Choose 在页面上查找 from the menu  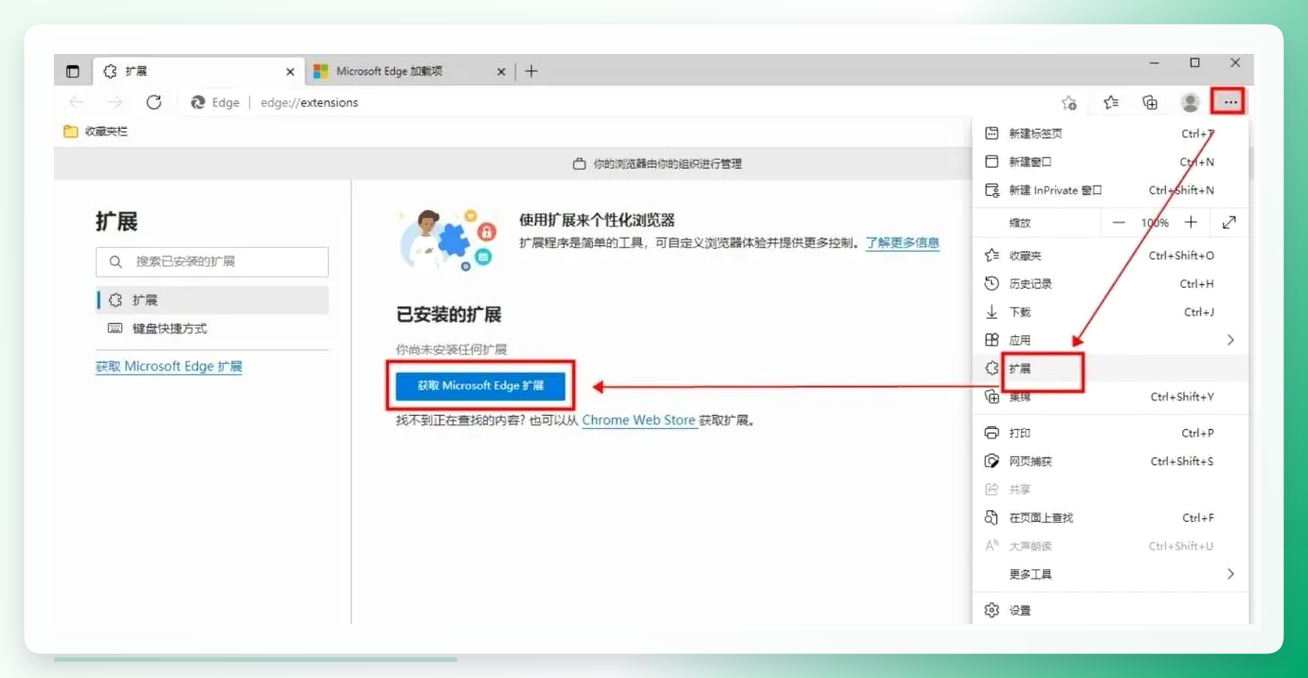tap(1110, 518)
